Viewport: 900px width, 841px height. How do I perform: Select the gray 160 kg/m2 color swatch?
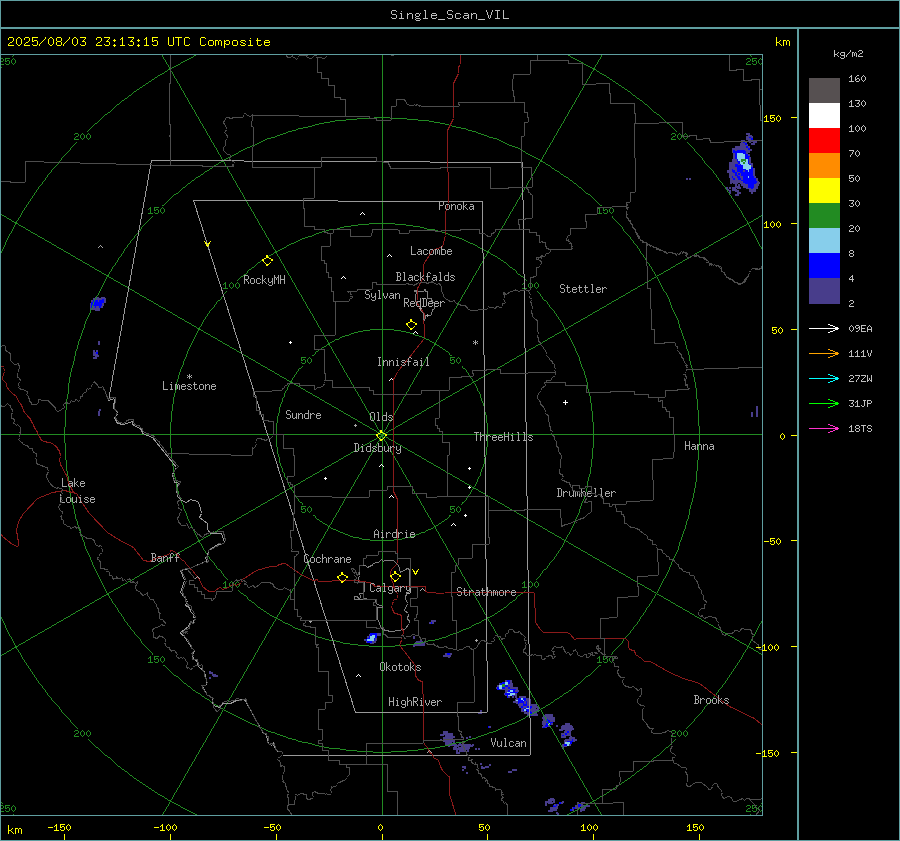point(824,91)
